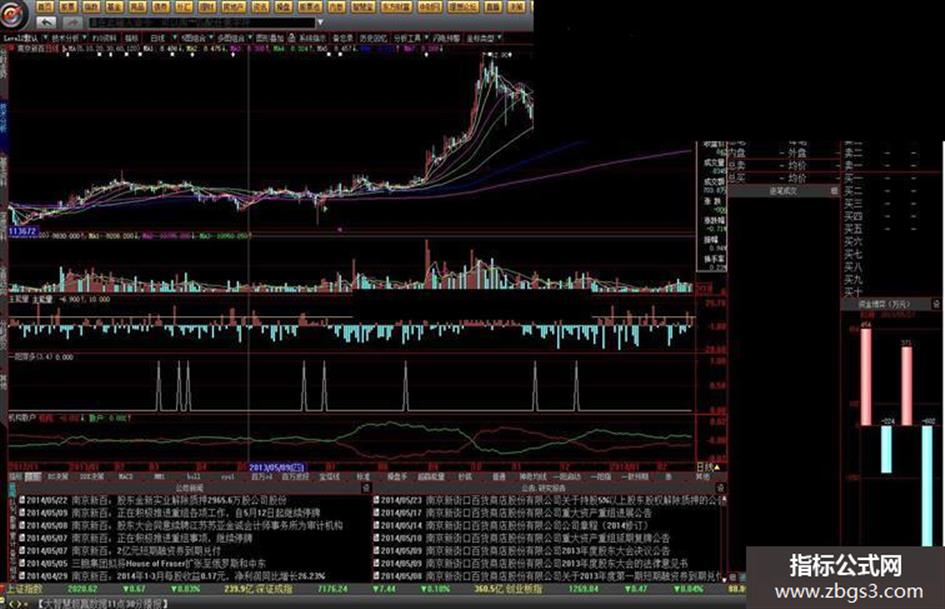Click in the stock code search field

coord(202,23)
